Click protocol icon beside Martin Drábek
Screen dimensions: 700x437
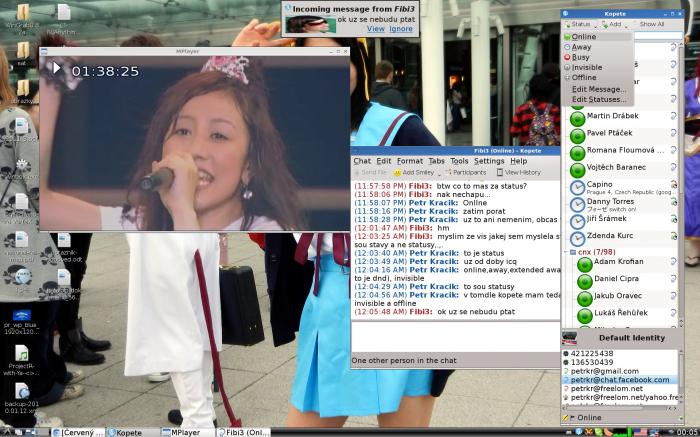pos(674,116)
